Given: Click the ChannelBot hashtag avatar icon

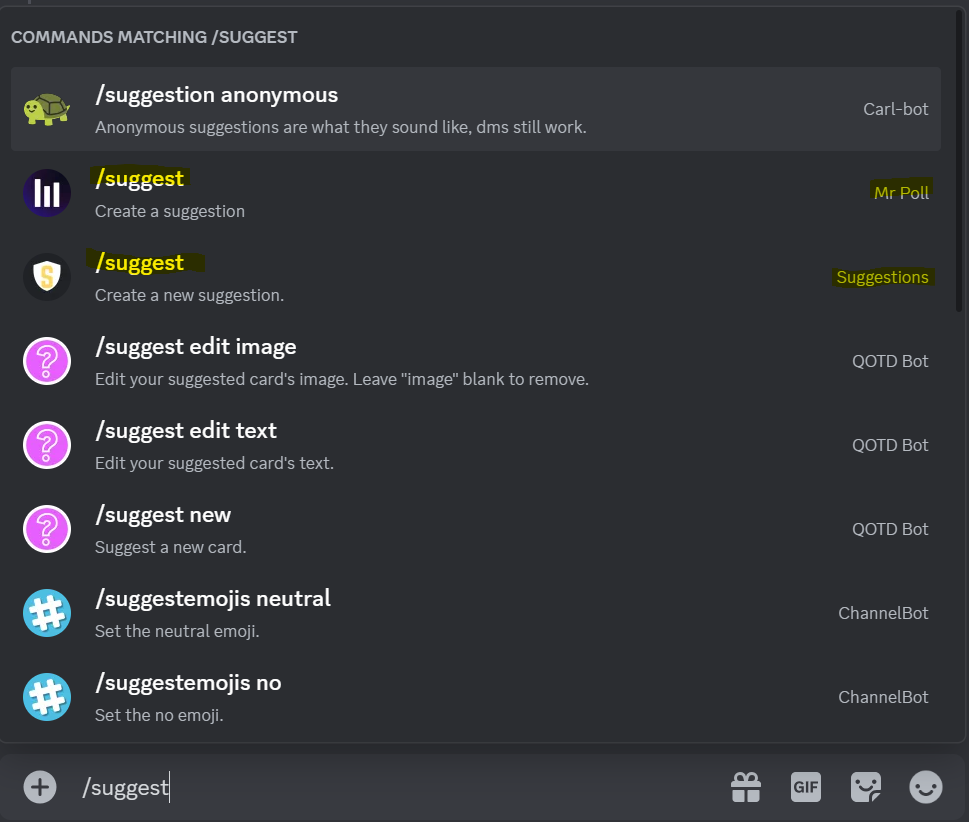Looking at the screenshot, I should (x=44, y=613).
